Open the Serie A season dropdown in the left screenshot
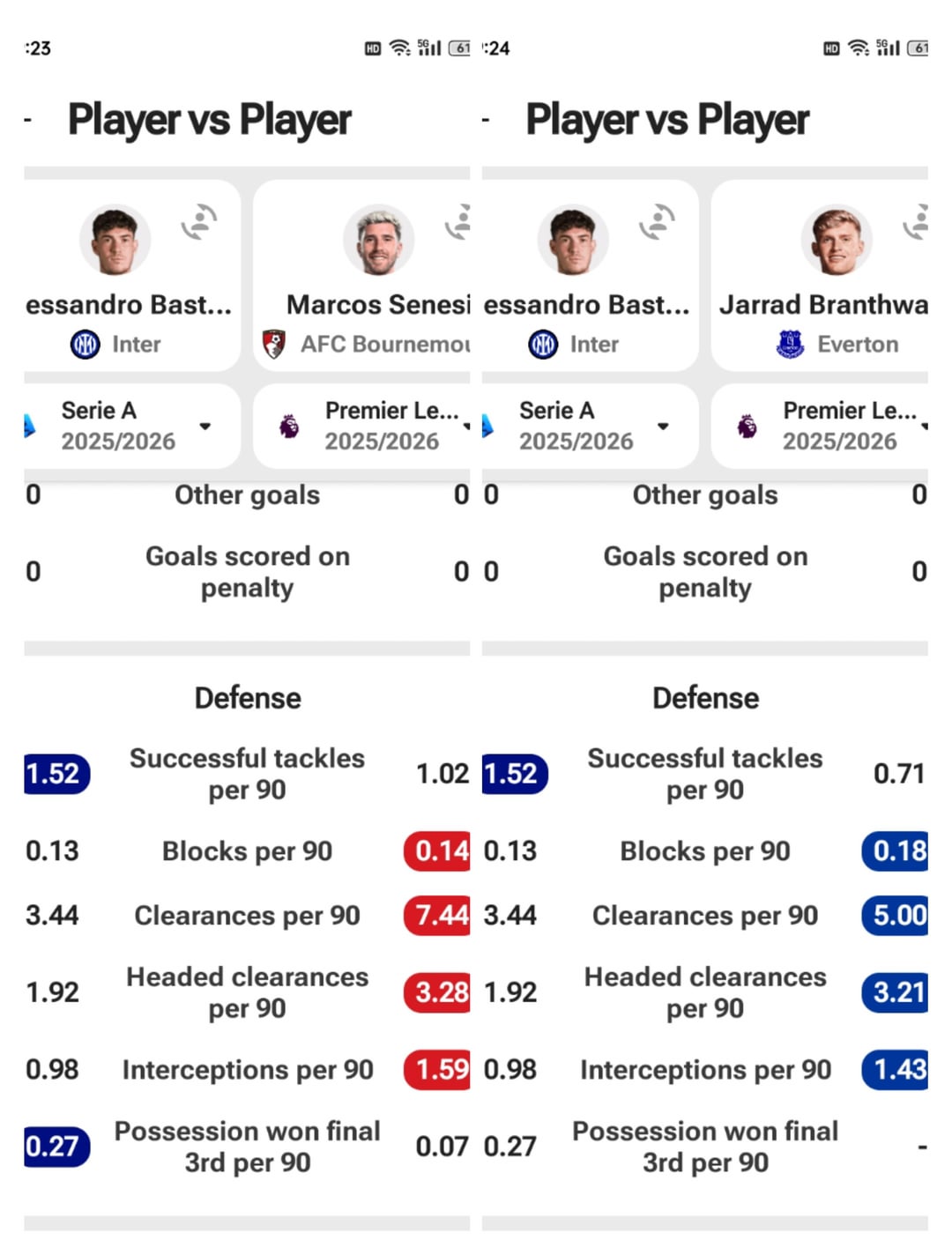The image size is (952, 1255). (x=205, y=427)
